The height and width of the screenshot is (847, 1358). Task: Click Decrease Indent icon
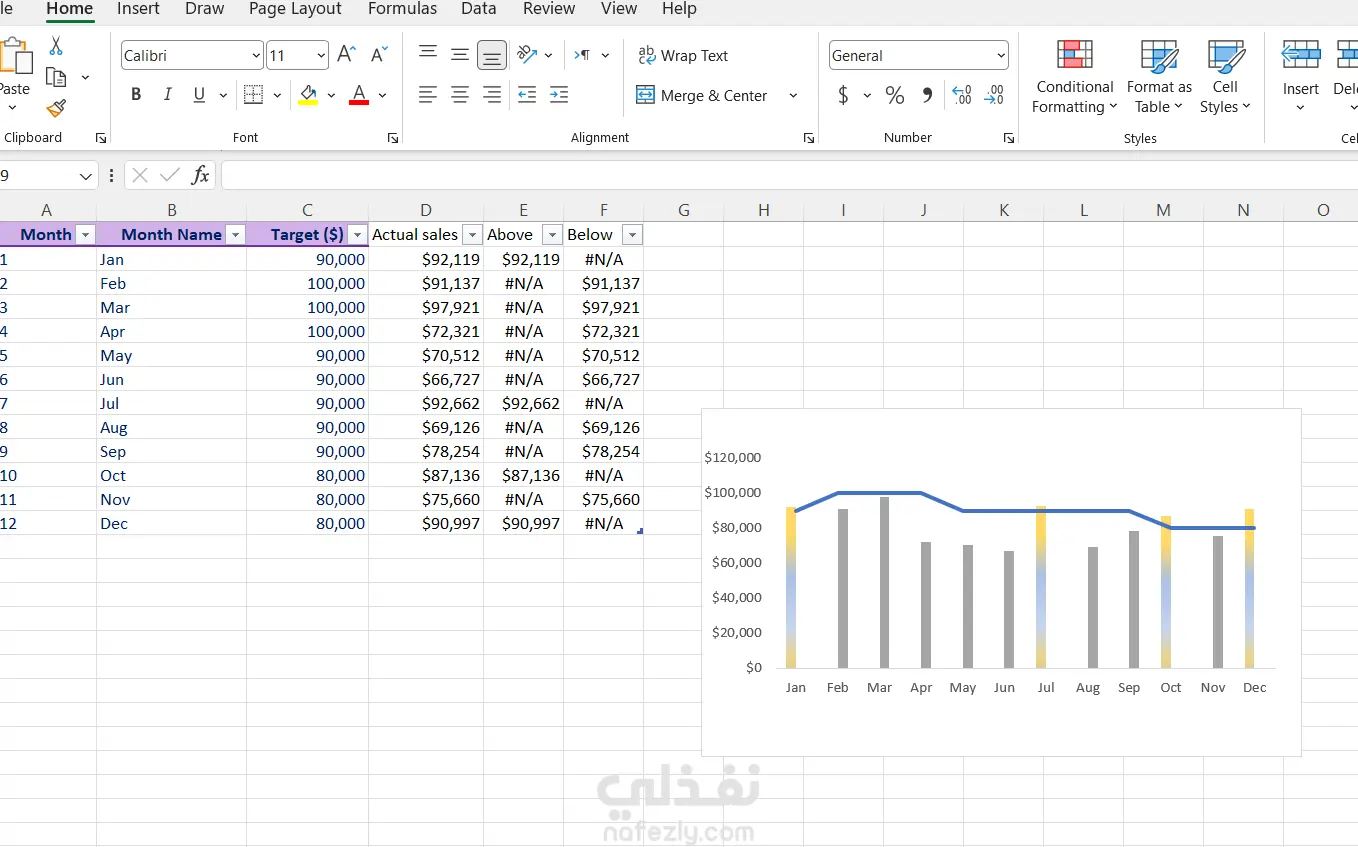pyautogui.click(x=527, y=95)
